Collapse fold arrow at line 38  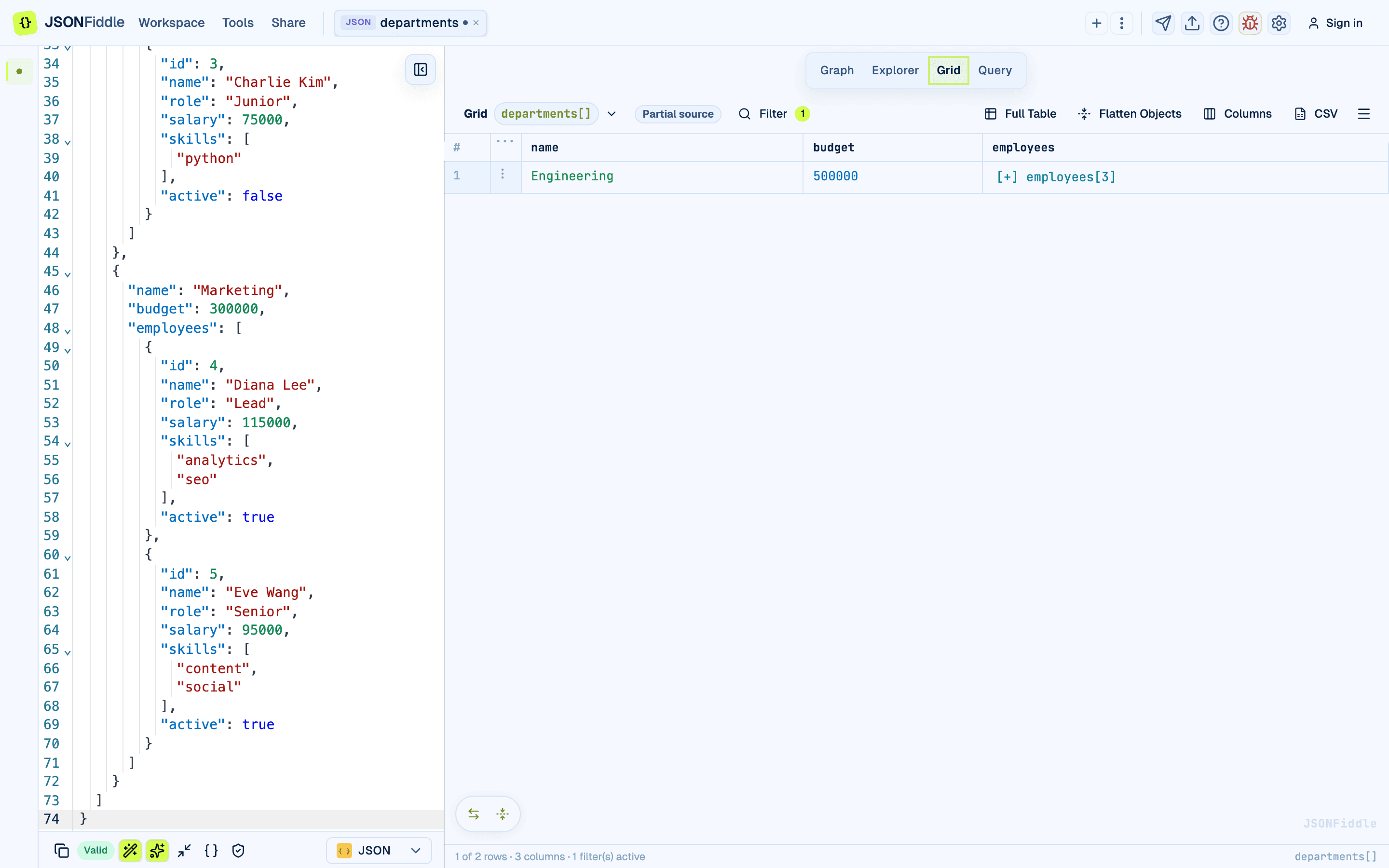pos(68,142)
